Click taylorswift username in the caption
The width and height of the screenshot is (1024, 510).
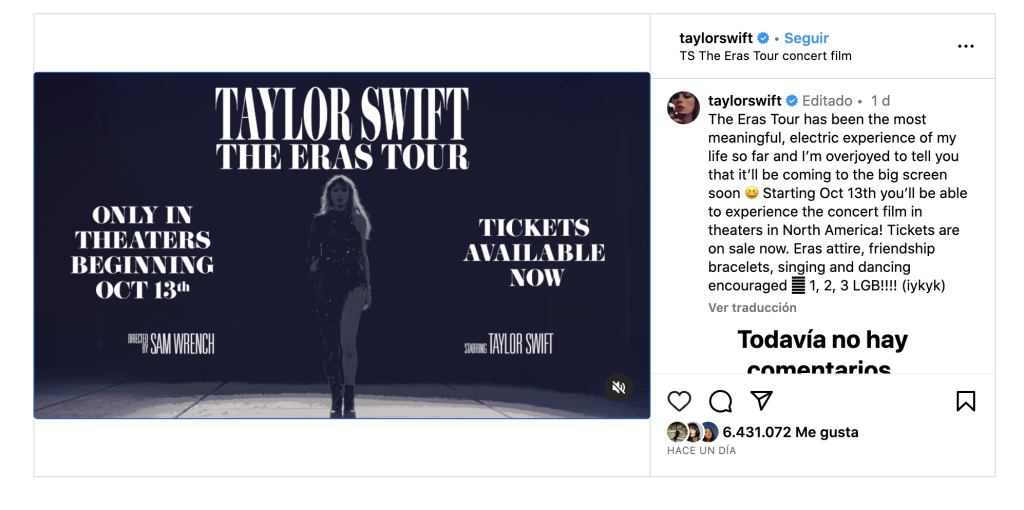744,101
